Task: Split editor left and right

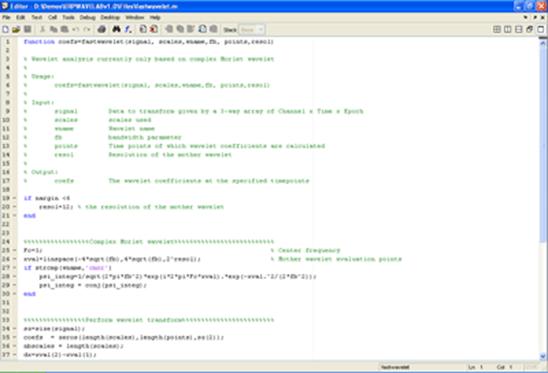Action: [507, 29]
